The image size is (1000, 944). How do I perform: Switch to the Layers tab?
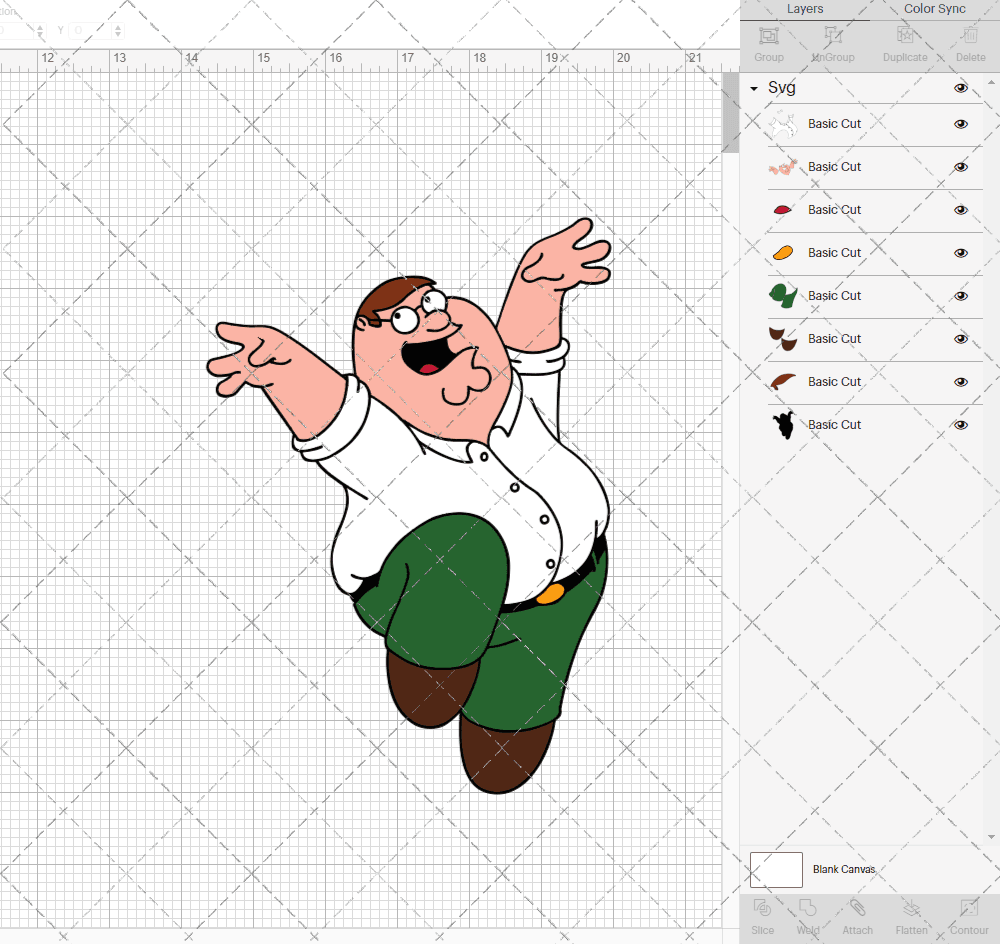point(805,9)
